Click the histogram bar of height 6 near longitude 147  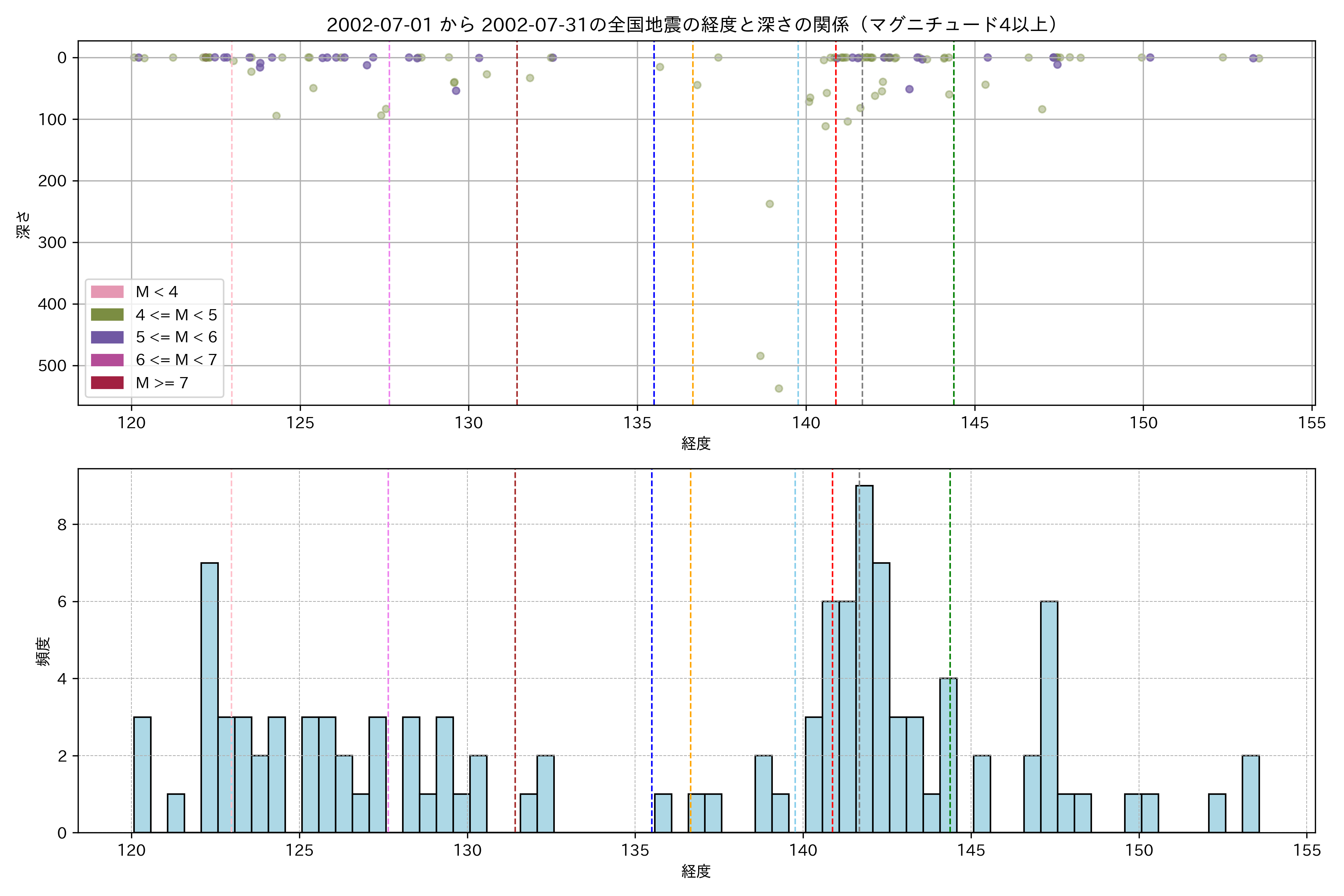1049,717
